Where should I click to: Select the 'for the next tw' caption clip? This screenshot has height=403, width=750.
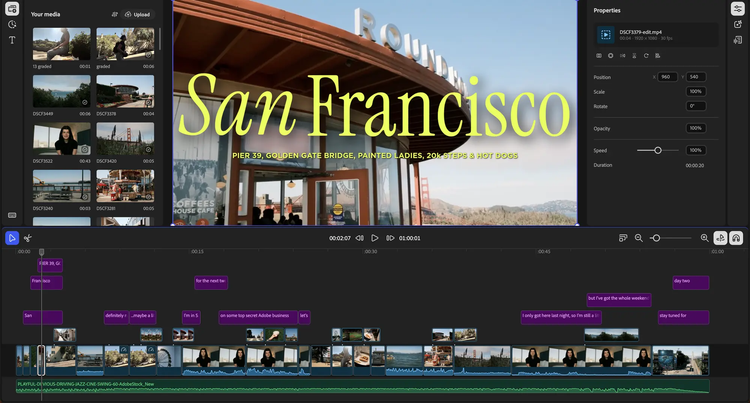coord(210,282)
